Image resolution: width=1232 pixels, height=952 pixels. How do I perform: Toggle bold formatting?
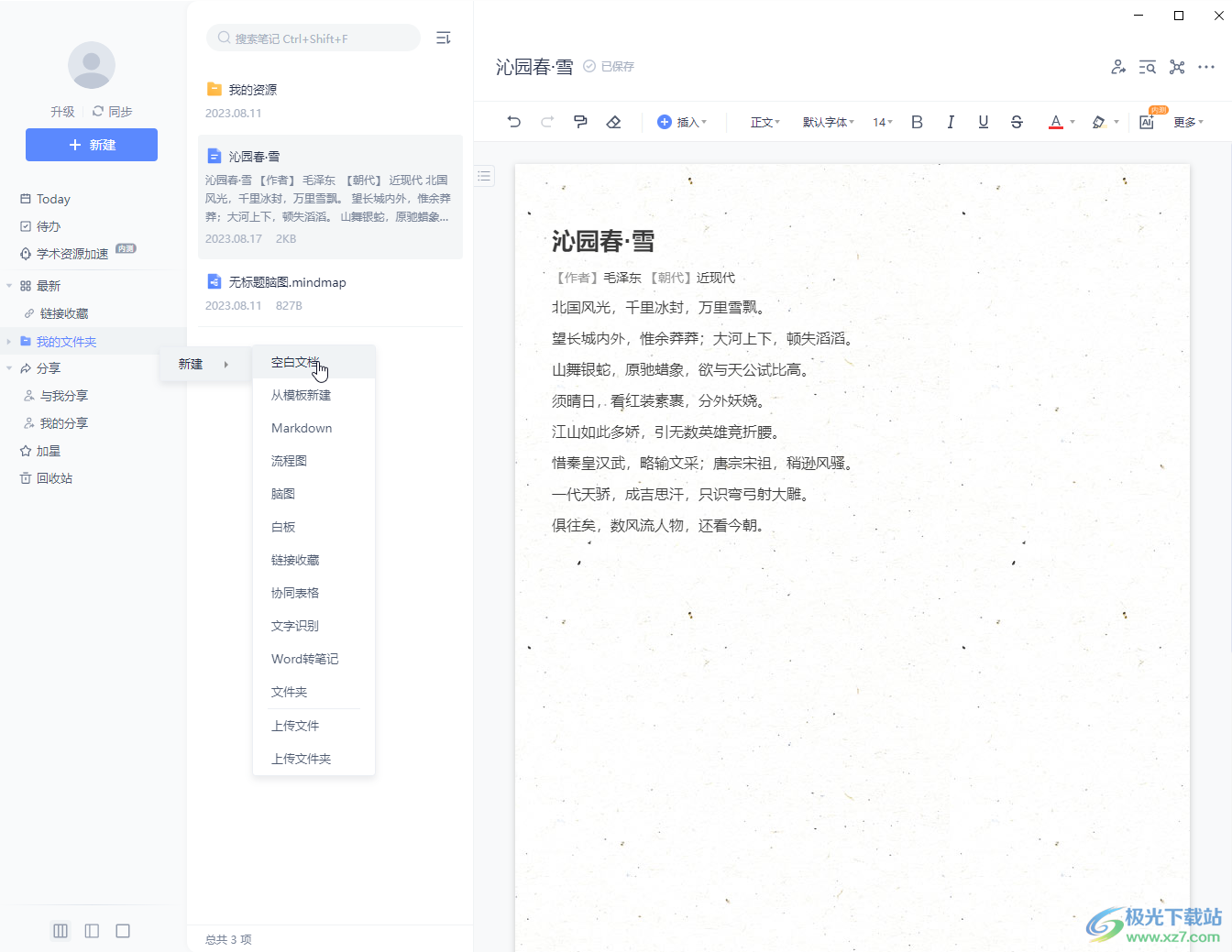click(x=917, y=122)
